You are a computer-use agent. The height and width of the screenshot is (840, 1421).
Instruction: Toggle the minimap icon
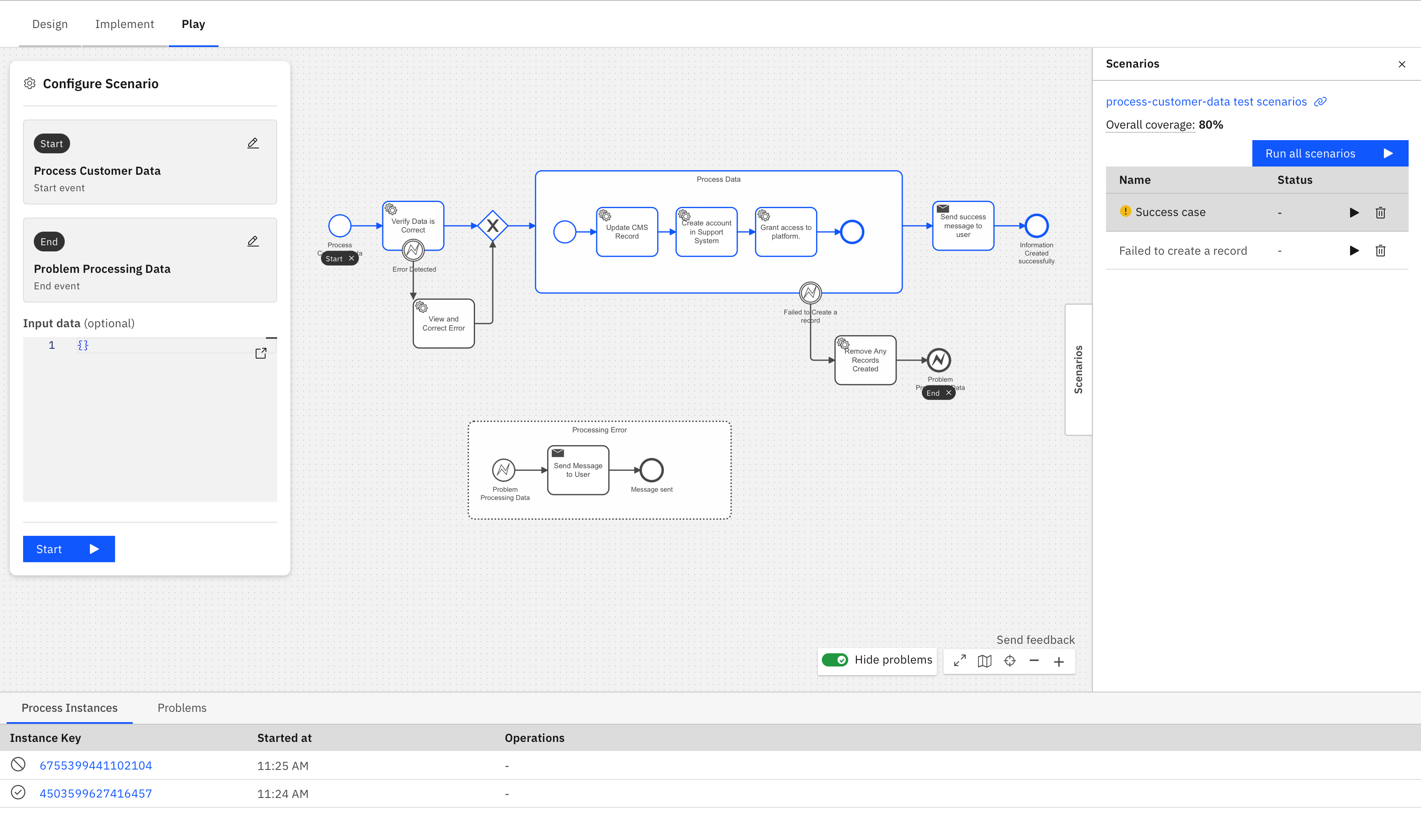point(984,661)
